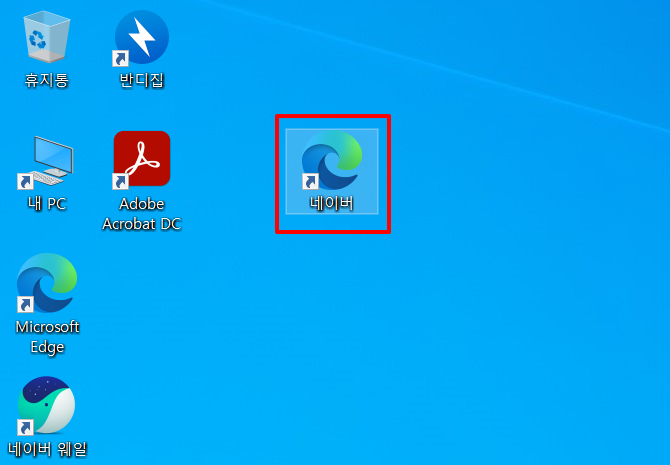This screenshot has width=670, height=465.
Task: Select the 반디집 shortcut icon
Action: (141, 38)
